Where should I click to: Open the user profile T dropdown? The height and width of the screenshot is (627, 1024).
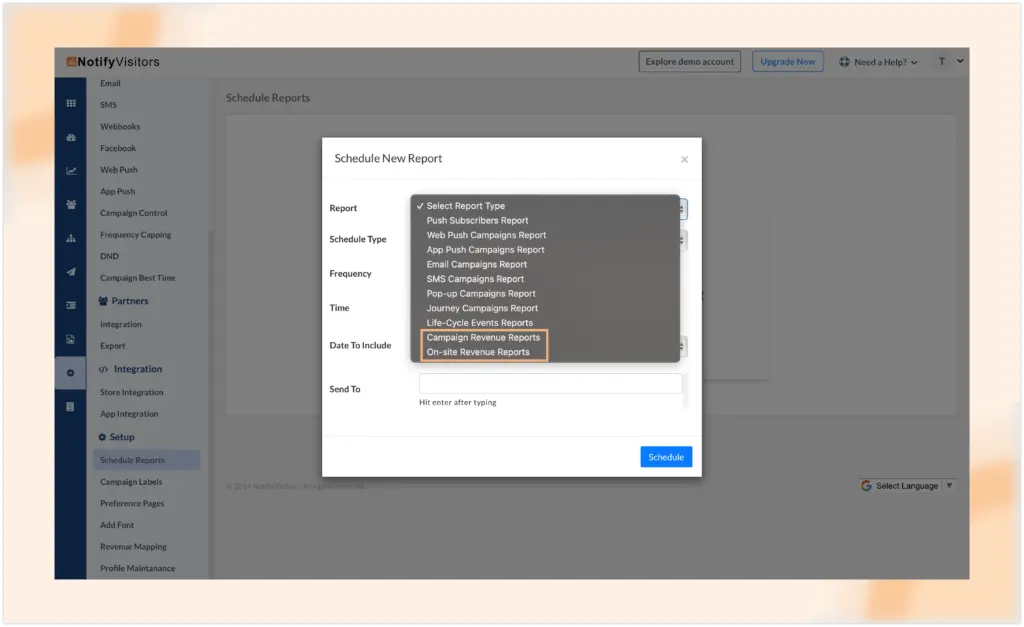click(x=949, y=62)
